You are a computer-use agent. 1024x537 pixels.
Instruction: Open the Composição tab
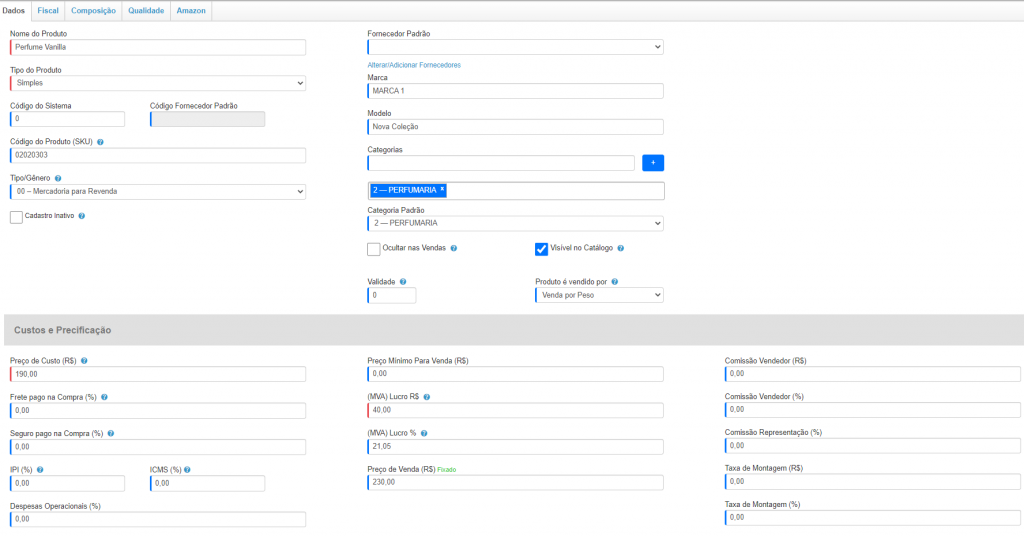pyautogui.click(x=93, y=10)
